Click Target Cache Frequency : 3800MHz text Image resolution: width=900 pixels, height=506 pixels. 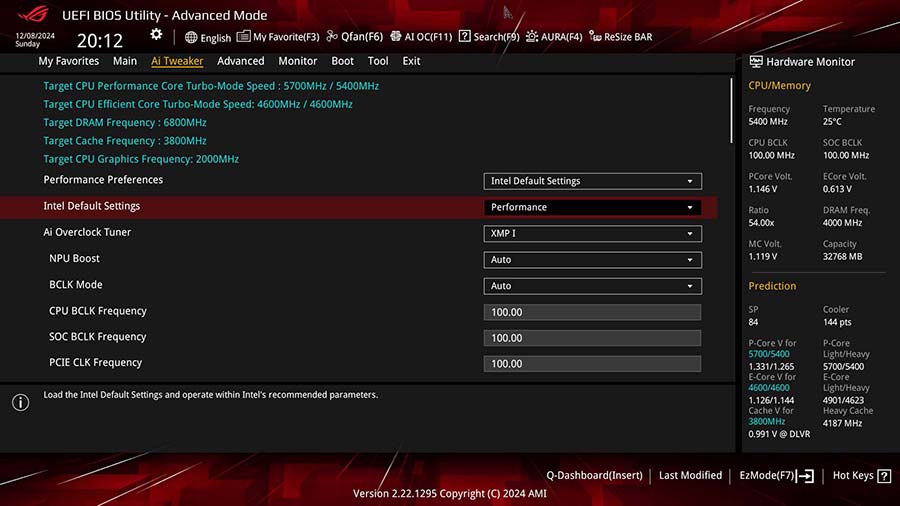click(125, 141)
